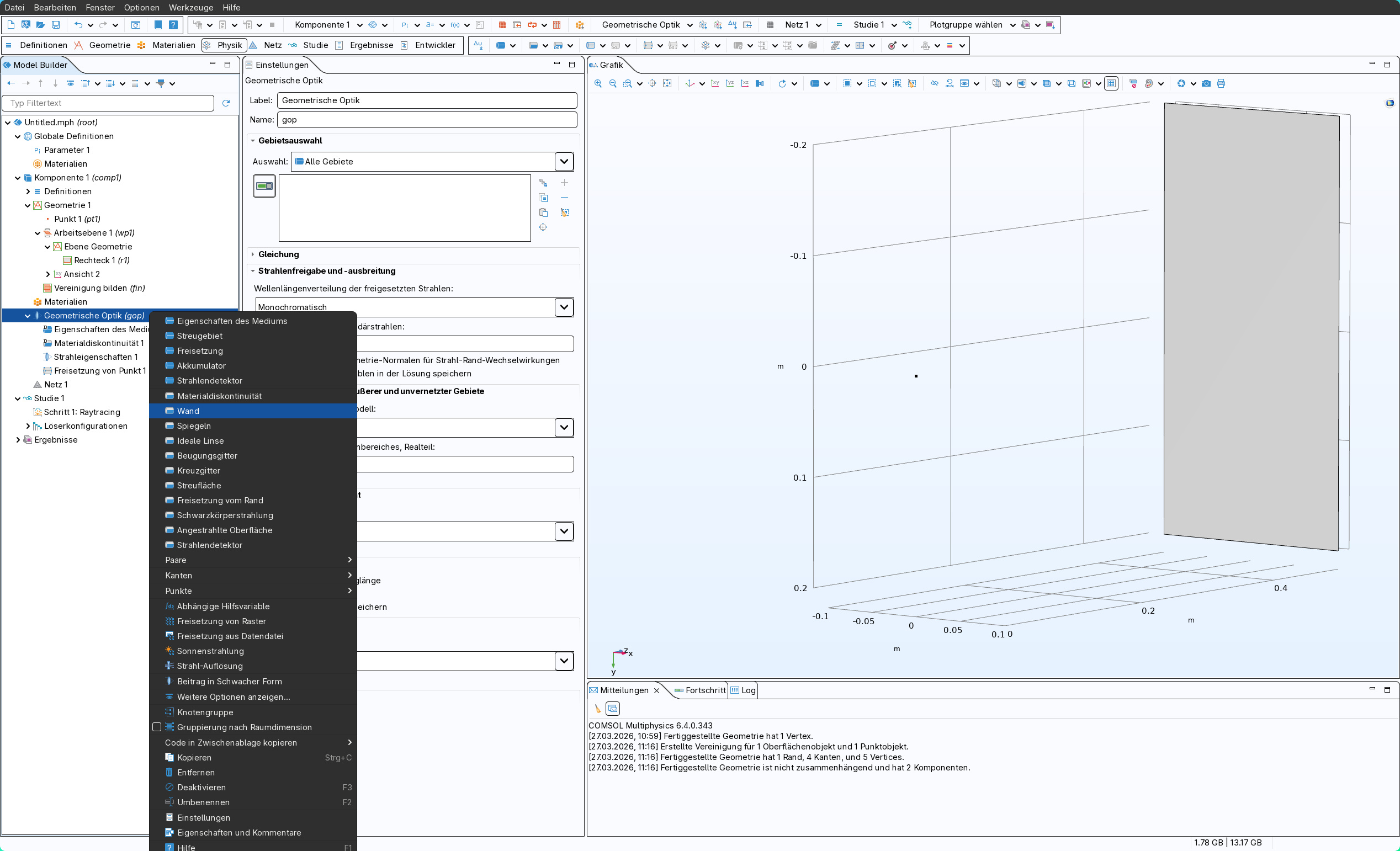Click zoom in icon in Grafik toolbar
Image resolution: width=1400 pixels, height=851 pixels.
pyautogui.click(x=598, y=83)
